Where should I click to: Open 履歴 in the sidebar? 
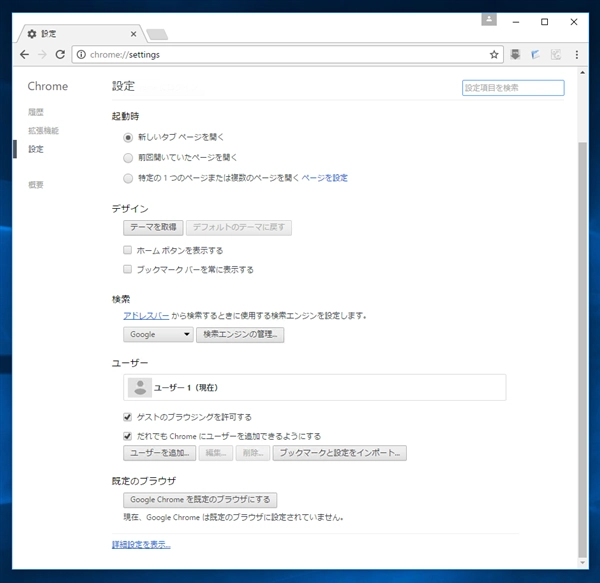pyautogui.click(x=36, y=112)
